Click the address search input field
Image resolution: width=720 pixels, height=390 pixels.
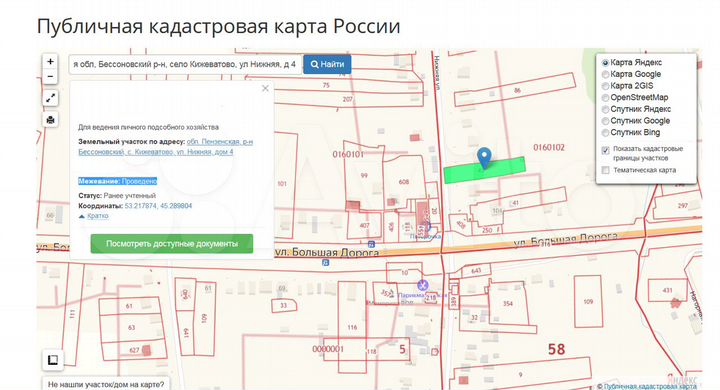tap(186, 64)
